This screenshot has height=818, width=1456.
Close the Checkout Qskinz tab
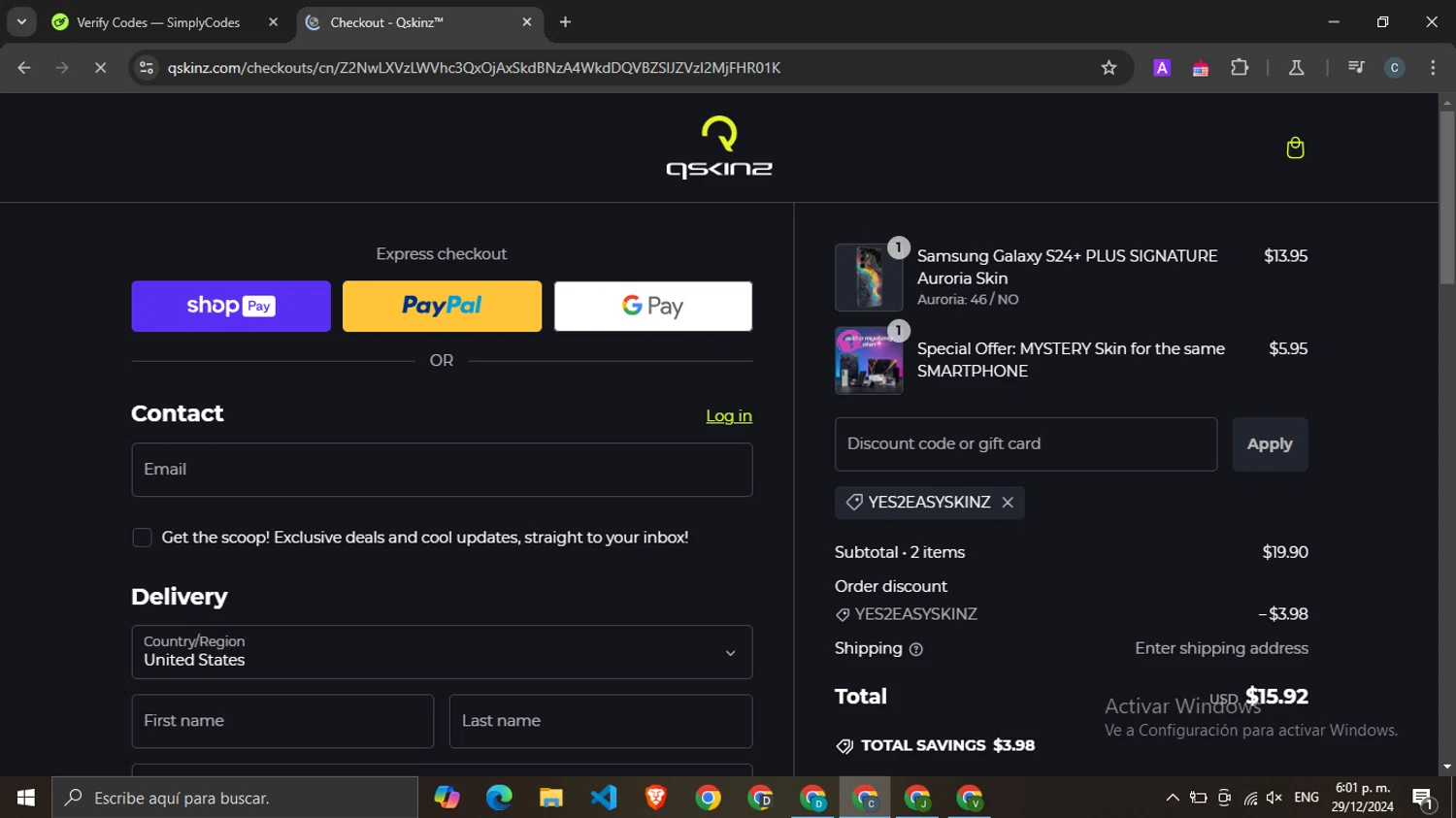pos(527,22)
